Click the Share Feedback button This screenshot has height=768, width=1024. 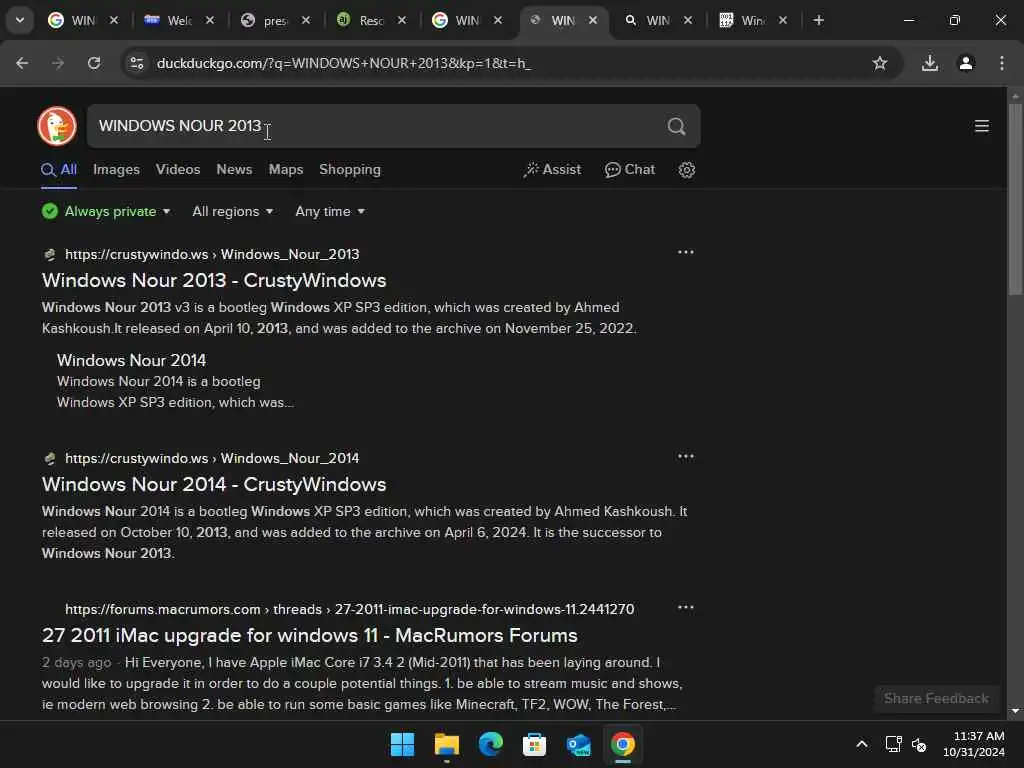click(x=936, y=699)
